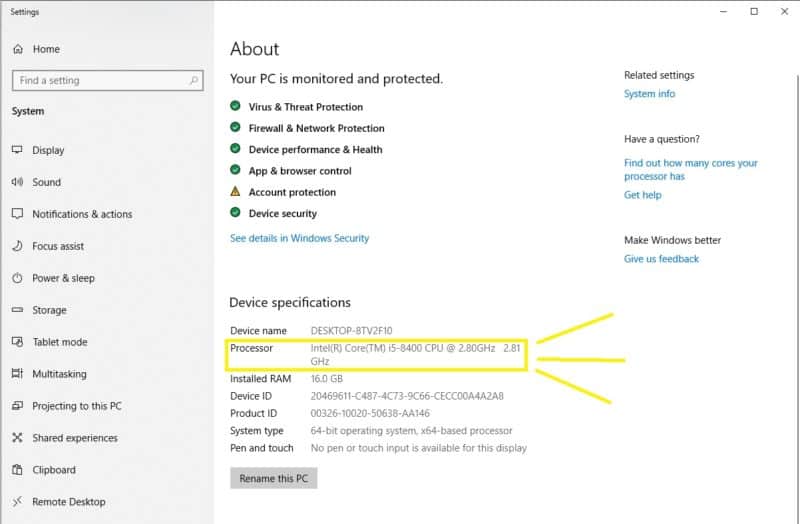Screen dimensions: 800x524
Task: Click the Multitasking icon
Action: point(17,374)
